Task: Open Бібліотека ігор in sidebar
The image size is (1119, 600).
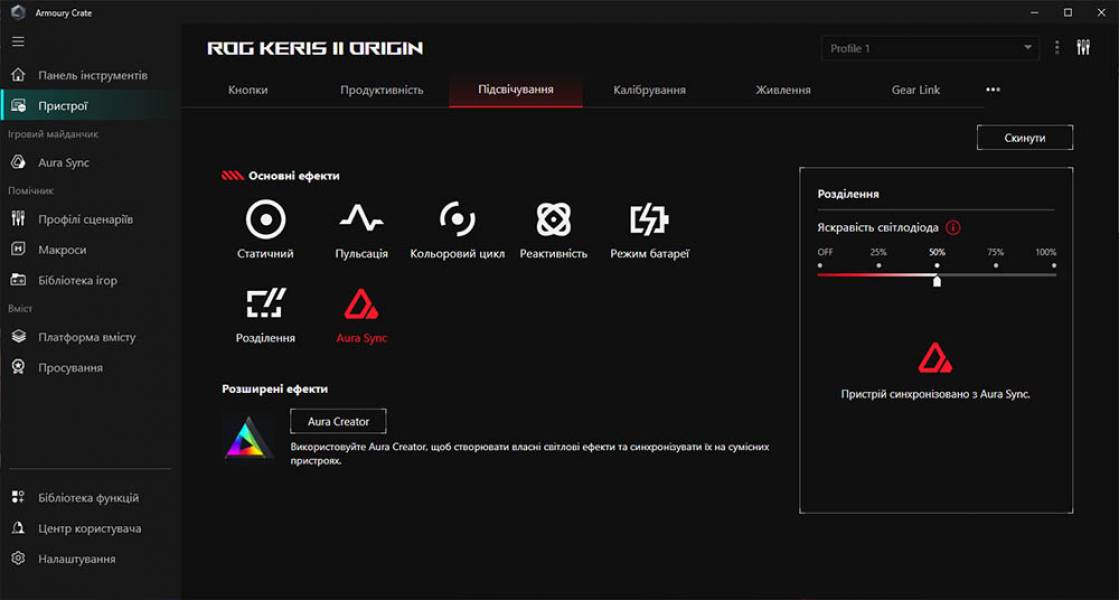Action: 73,280
